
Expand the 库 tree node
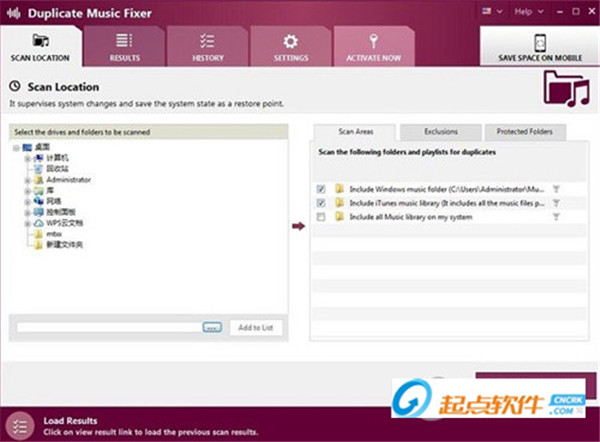pos(28,191)
